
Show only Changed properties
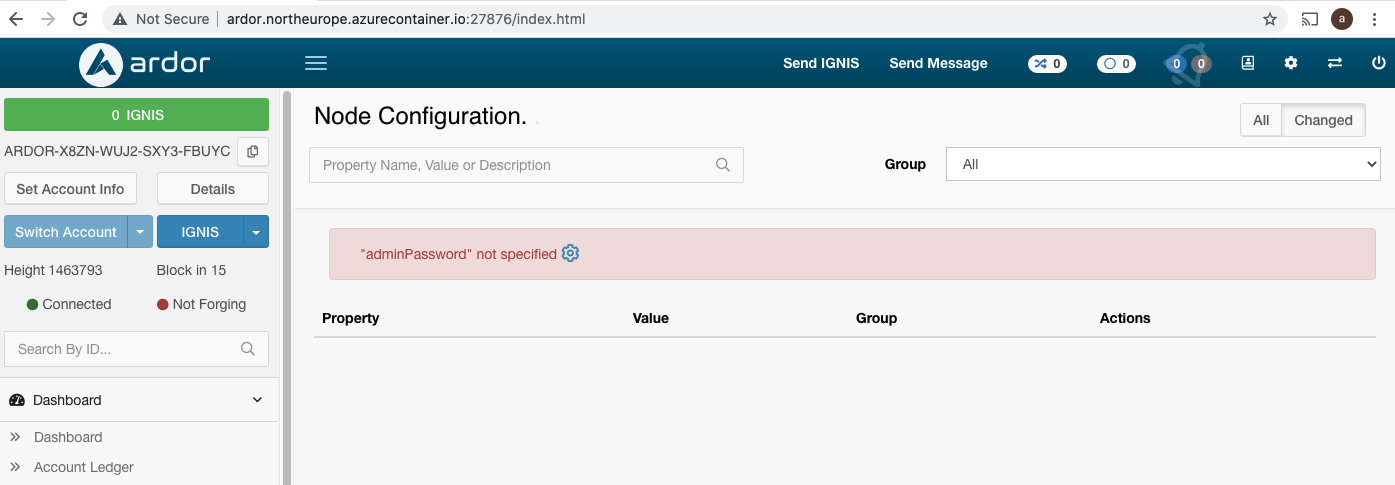coord(1323,120)
